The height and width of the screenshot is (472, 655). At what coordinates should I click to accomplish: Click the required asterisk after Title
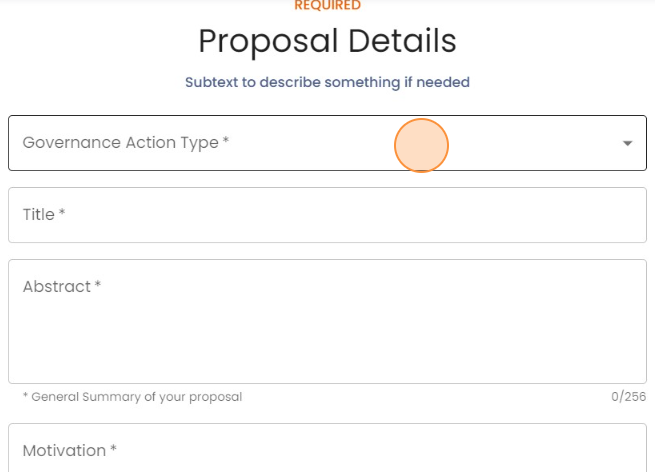pos(62,214)
